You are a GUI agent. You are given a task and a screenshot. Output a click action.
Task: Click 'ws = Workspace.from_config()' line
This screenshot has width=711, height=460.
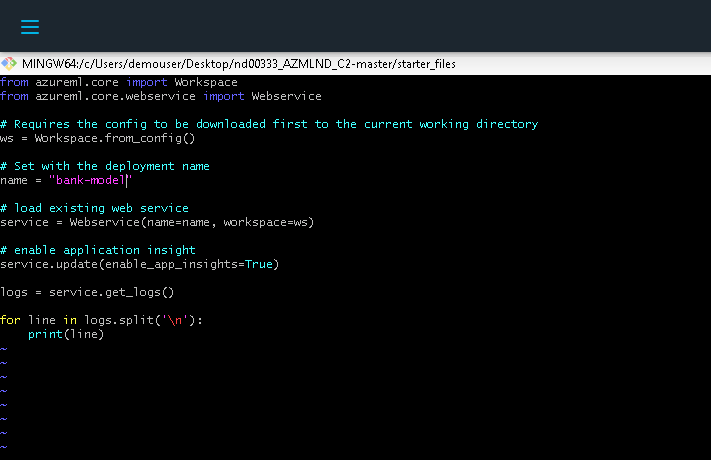(97, 138)
